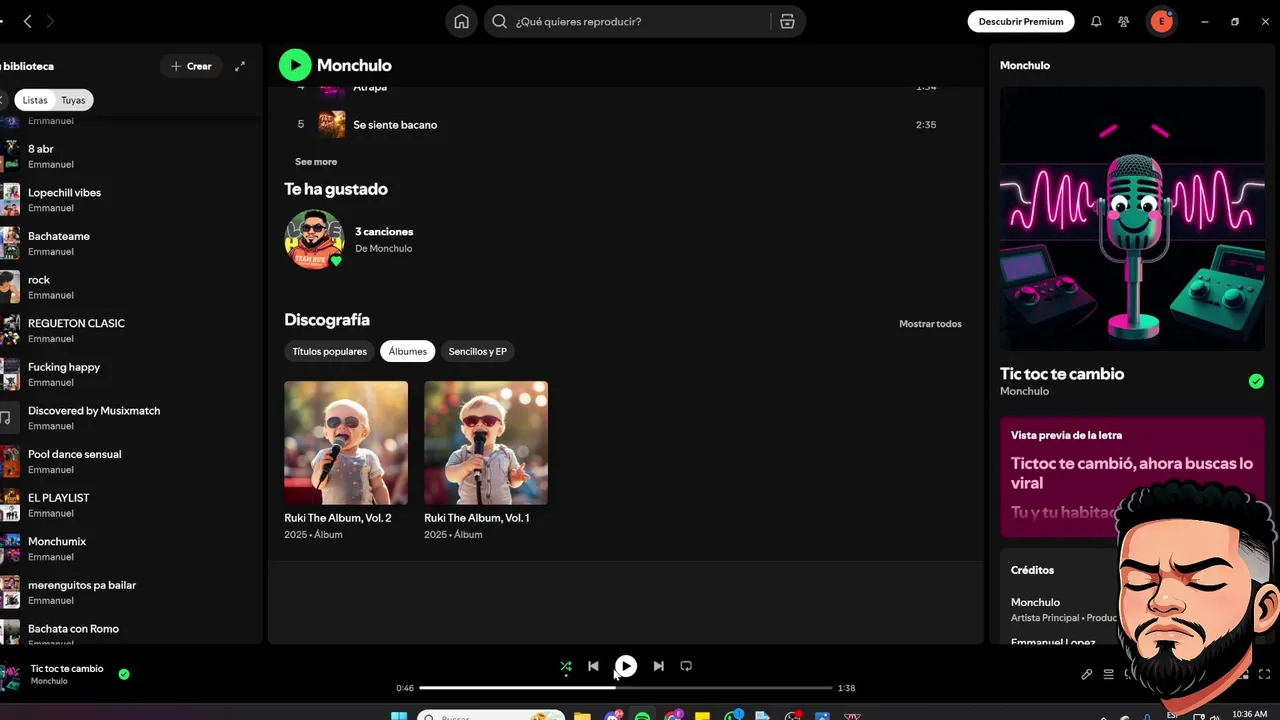Viewport: 1280px width, 720px height.
Task: Select the Listas filter chip
Action: coord(35,100)
